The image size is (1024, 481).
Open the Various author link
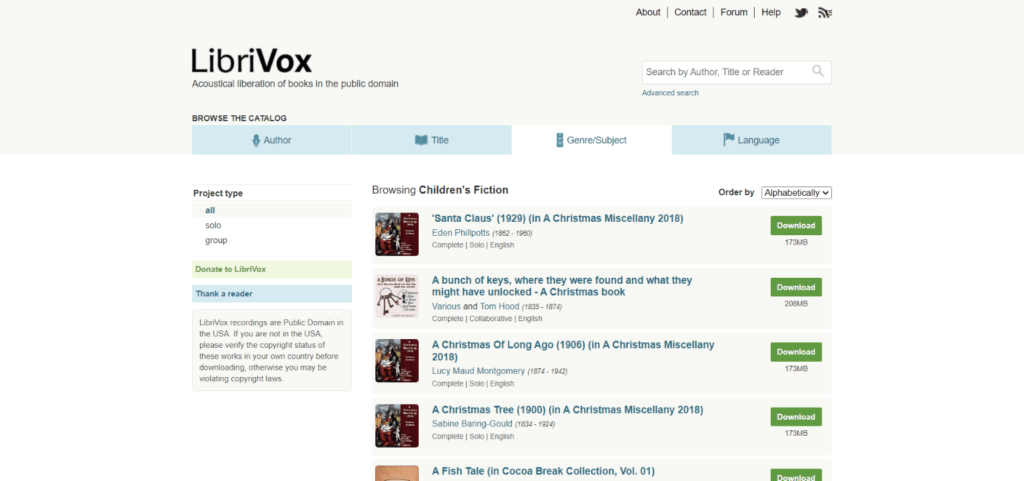click(446, 306)
